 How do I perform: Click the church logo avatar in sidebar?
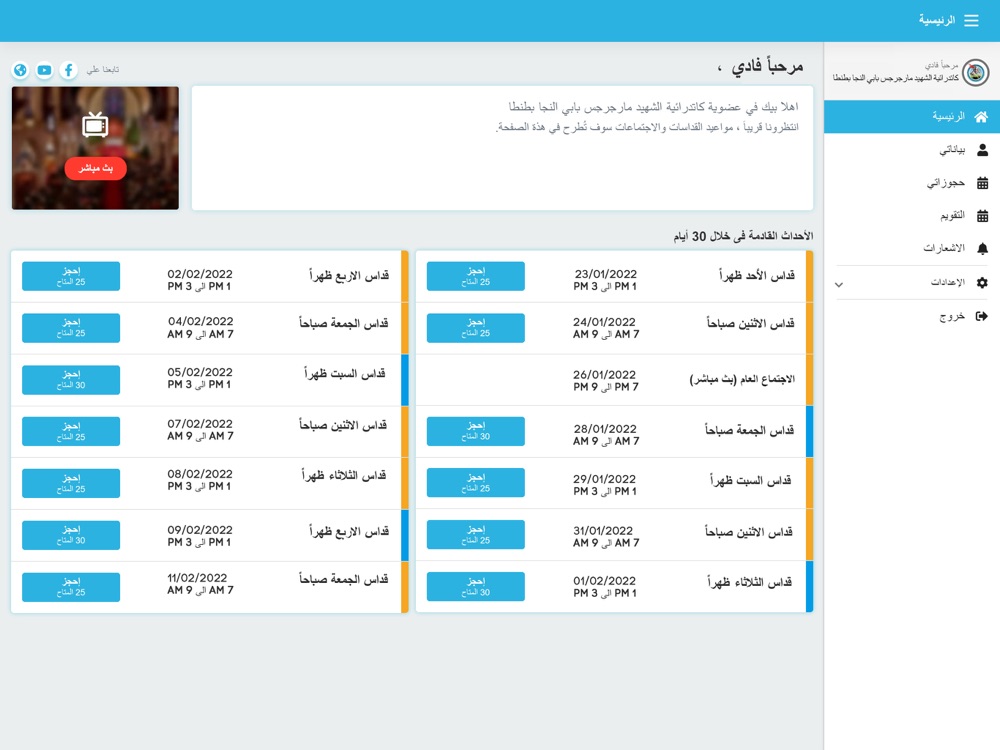tap(975, 72)
